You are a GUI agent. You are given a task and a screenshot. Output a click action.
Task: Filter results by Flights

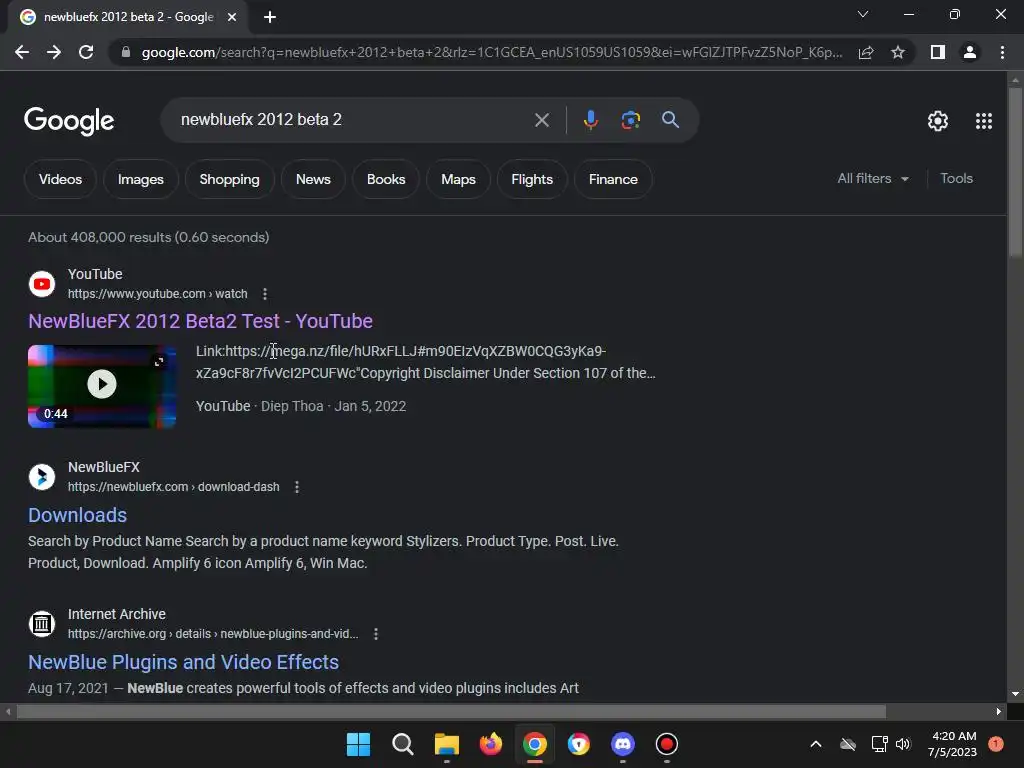[532, 179]
